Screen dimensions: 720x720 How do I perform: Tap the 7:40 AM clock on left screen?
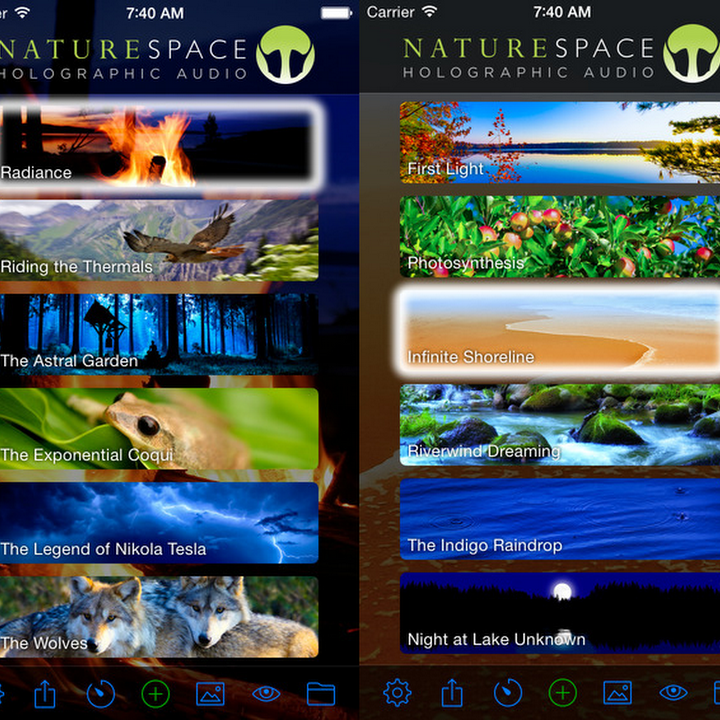click(x=155, y=13)
